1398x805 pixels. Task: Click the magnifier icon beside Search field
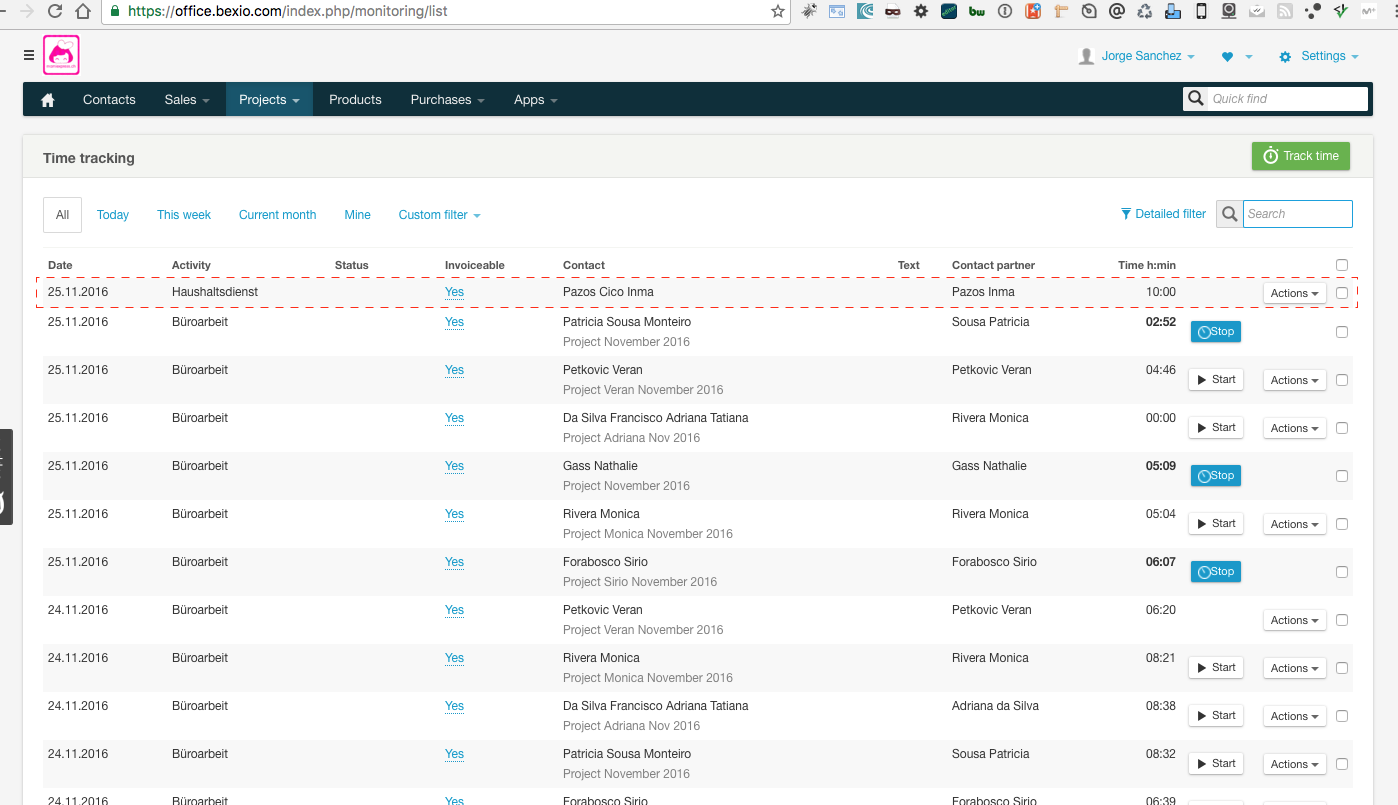[1229, 214]
